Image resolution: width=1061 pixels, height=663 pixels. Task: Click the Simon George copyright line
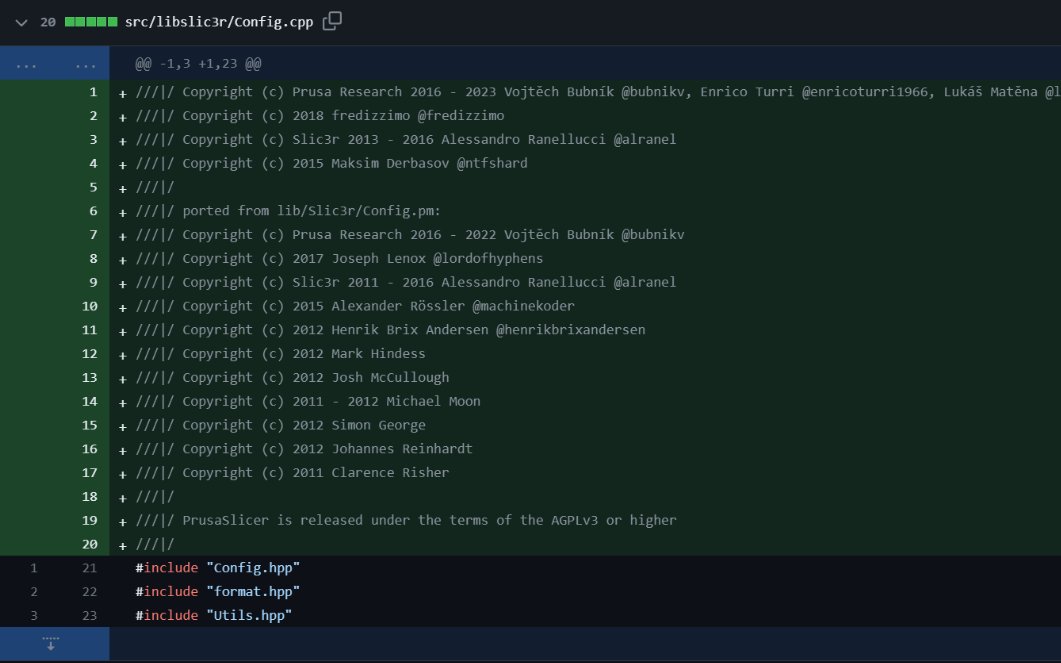click(280, 426)
